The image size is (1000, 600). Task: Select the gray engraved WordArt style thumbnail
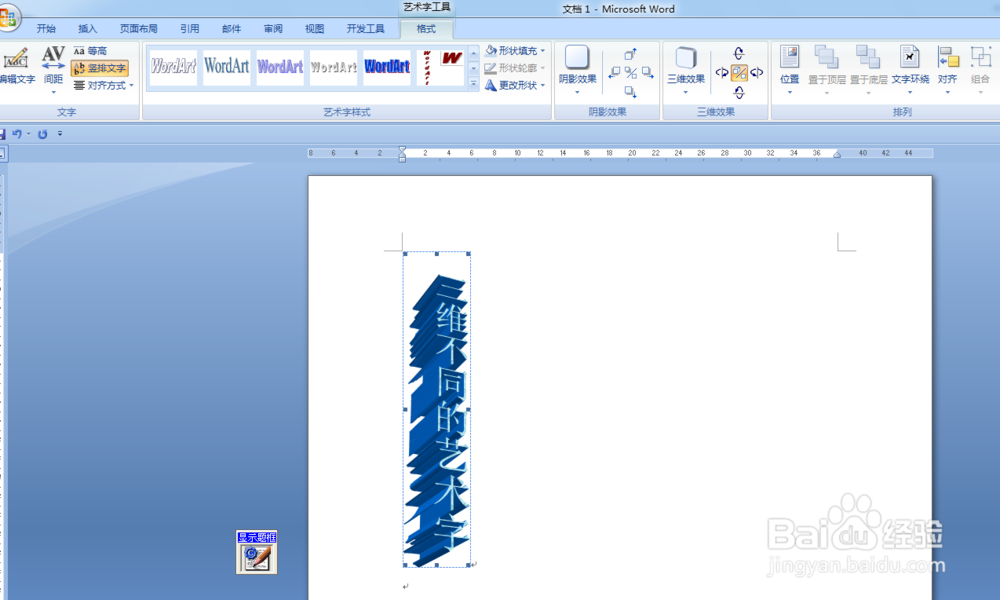[x=334, y=66]
